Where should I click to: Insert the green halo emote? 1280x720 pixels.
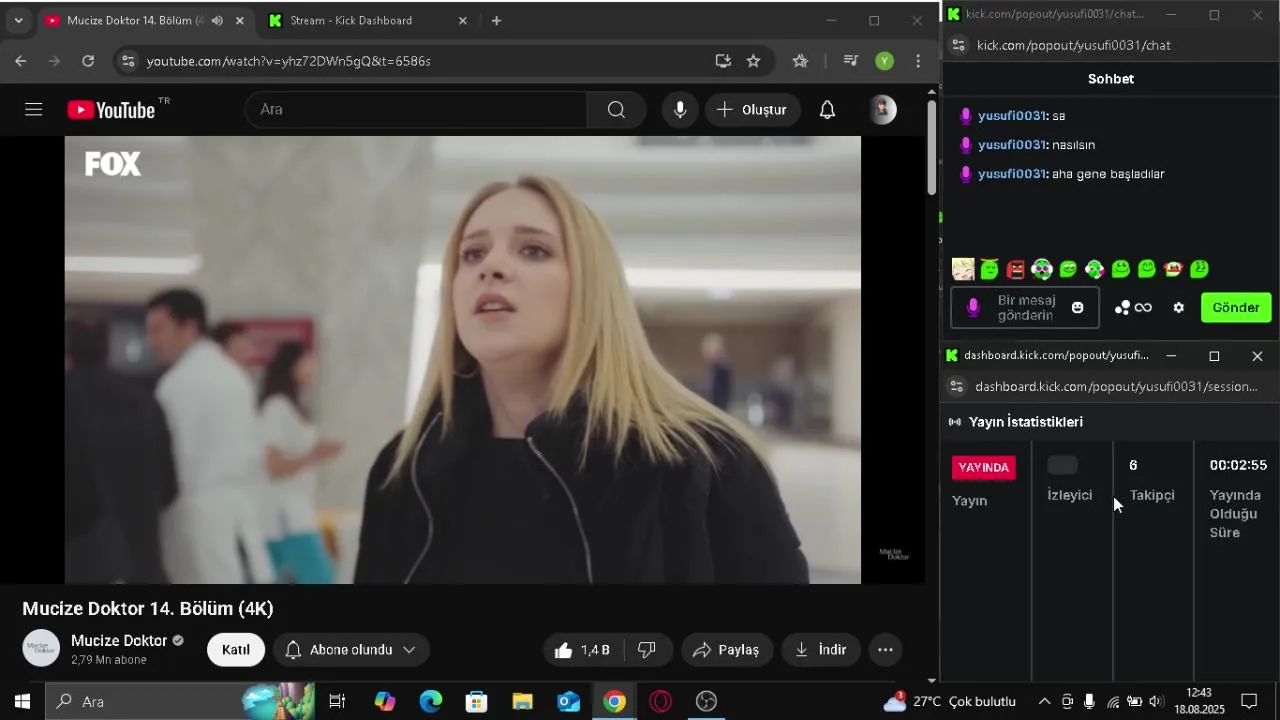click(989, 269)
